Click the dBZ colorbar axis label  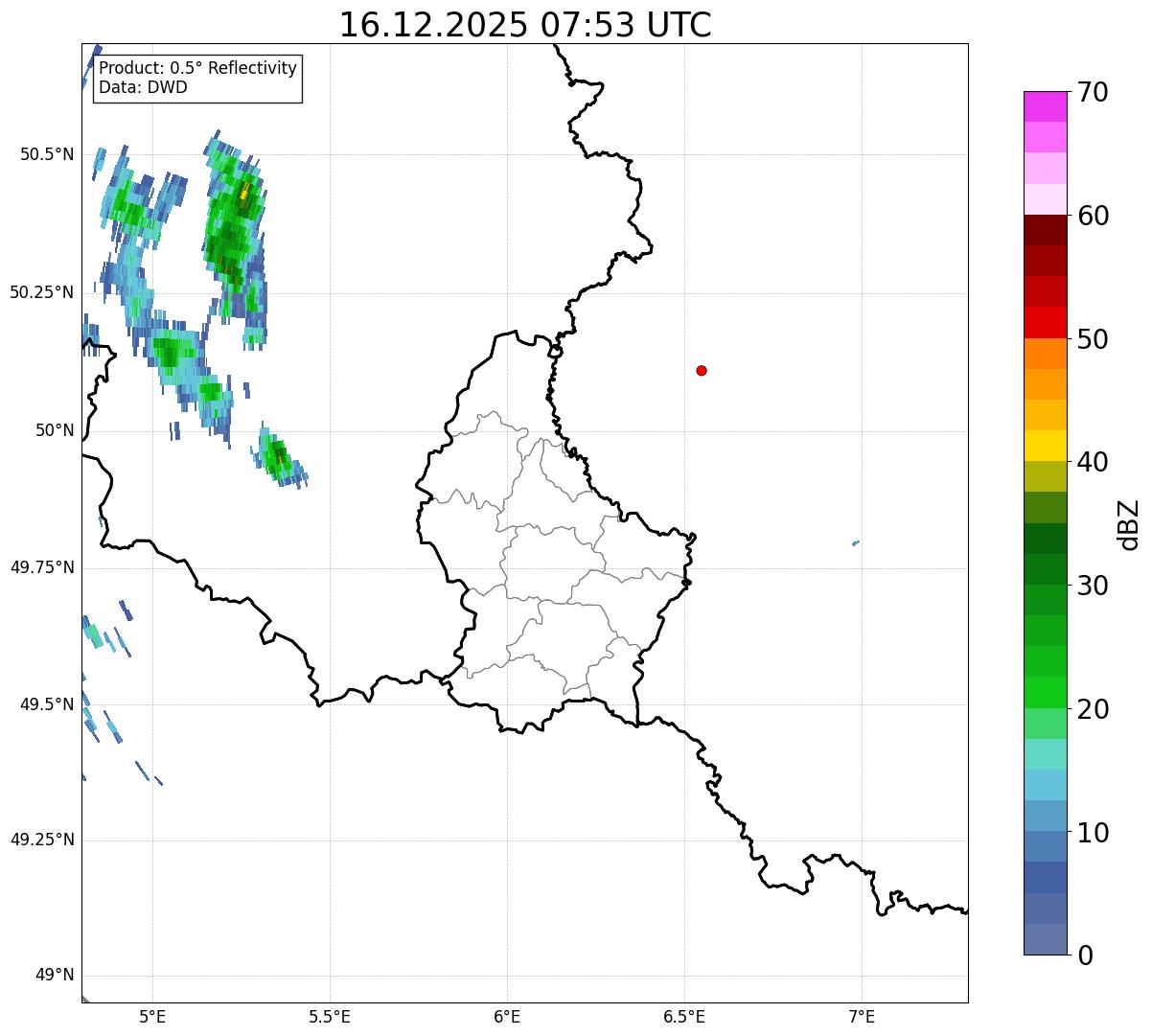click(x=1130, y=524)
